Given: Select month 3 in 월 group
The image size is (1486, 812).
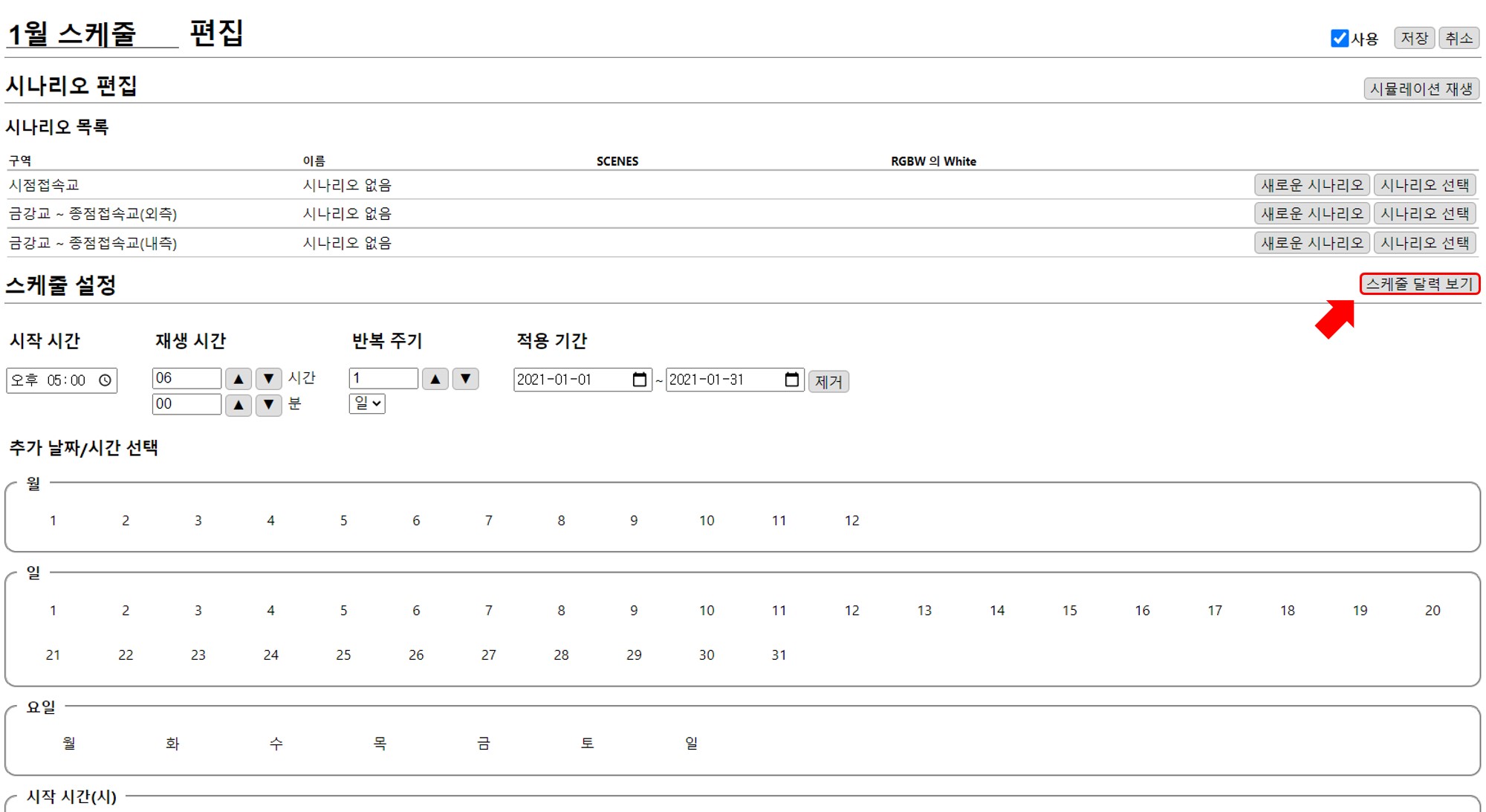Looking at the screenshot, I should tap(198, 521).
